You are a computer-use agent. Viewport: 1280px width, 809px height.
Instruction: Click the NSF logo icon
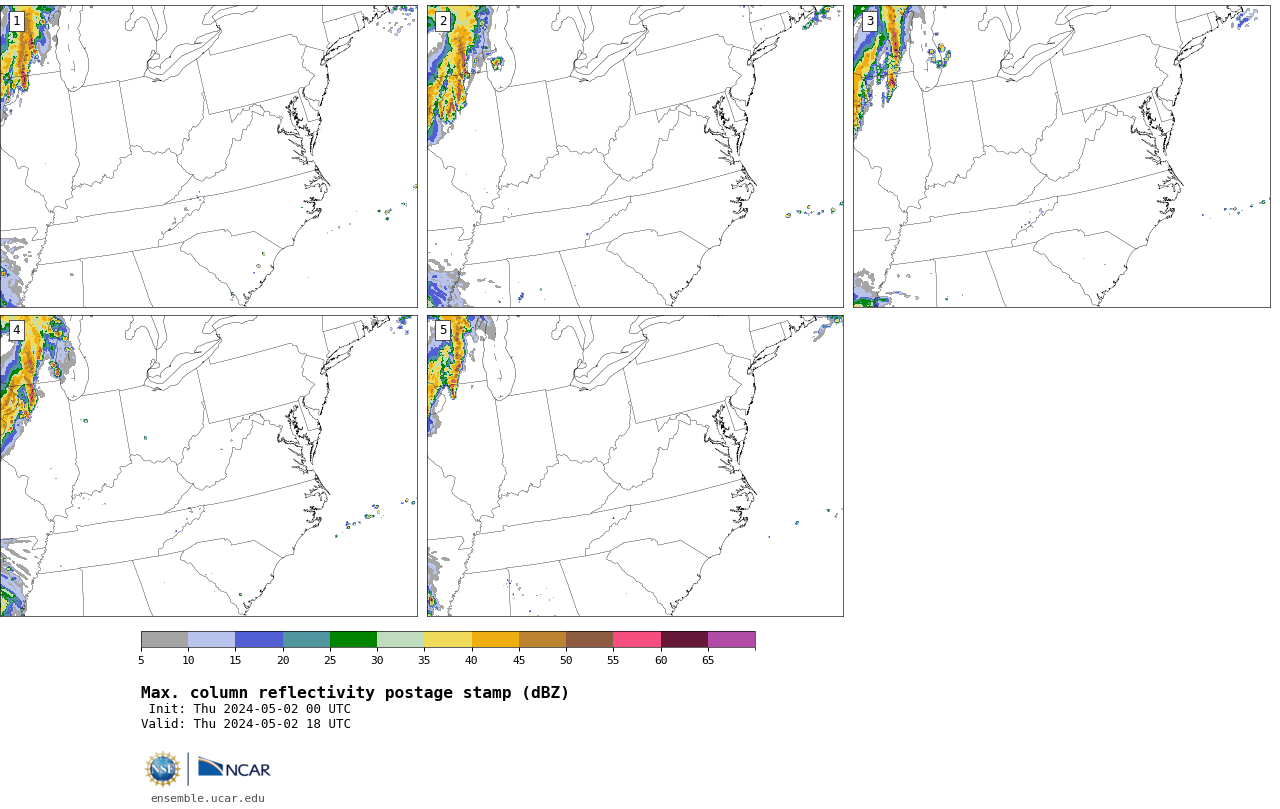(163, 769)
